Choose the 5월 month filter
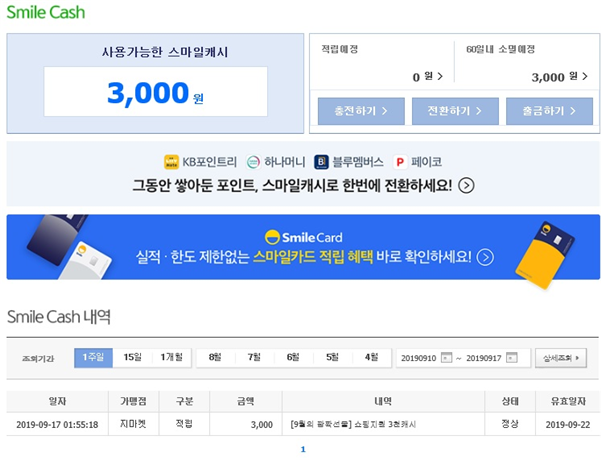Screen dimensions: 601x460 (x=333, y=358)
